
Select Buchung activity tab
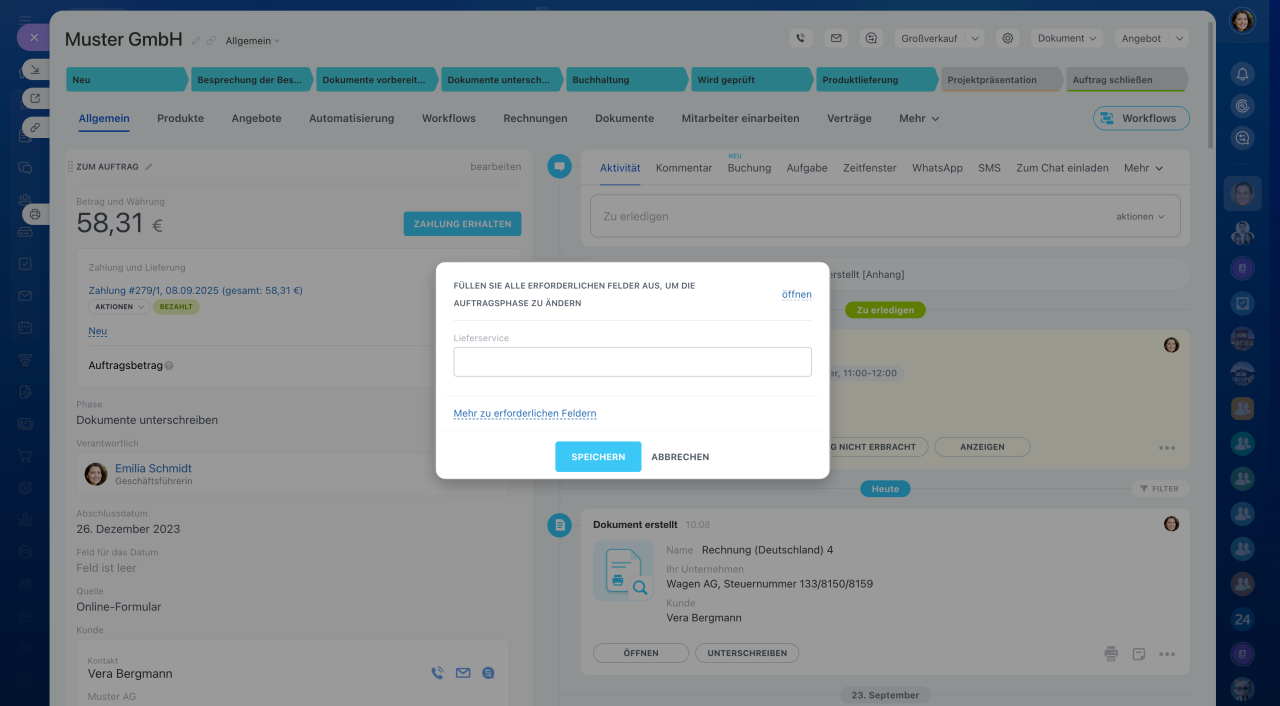point(749,168)
